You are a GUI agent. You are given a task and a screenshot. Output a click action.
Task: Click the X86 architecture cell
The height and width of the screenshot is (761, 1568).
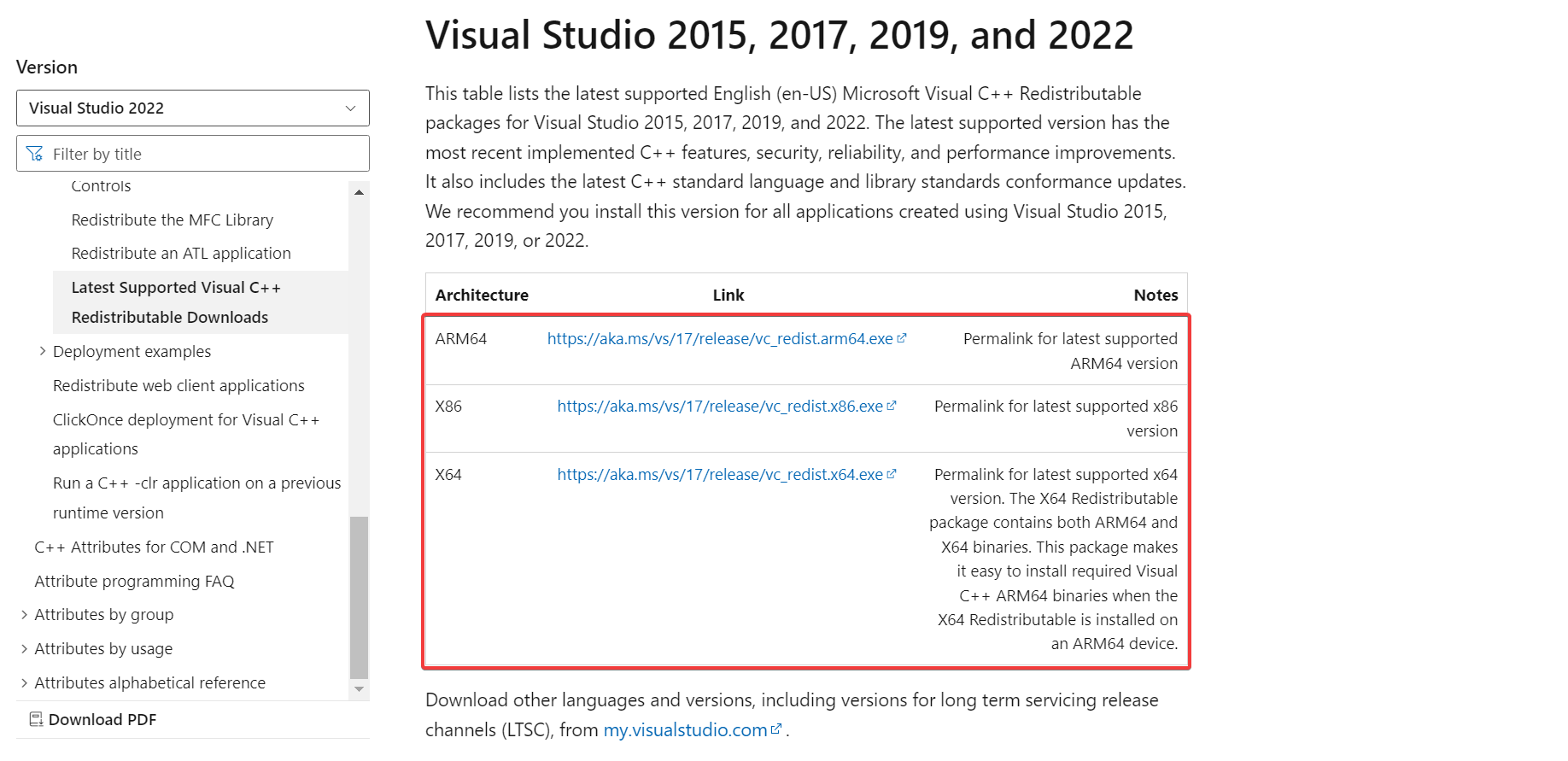(x=448, y=407)
